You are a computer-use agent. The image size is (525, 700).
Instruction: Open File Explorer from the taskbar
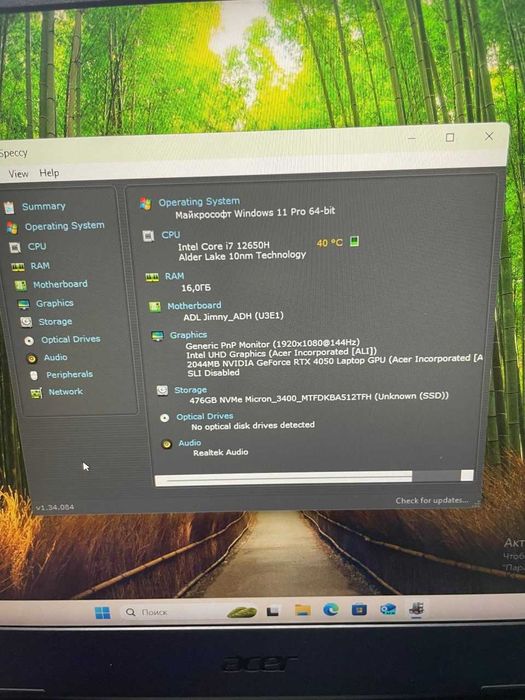click(303, 610)
